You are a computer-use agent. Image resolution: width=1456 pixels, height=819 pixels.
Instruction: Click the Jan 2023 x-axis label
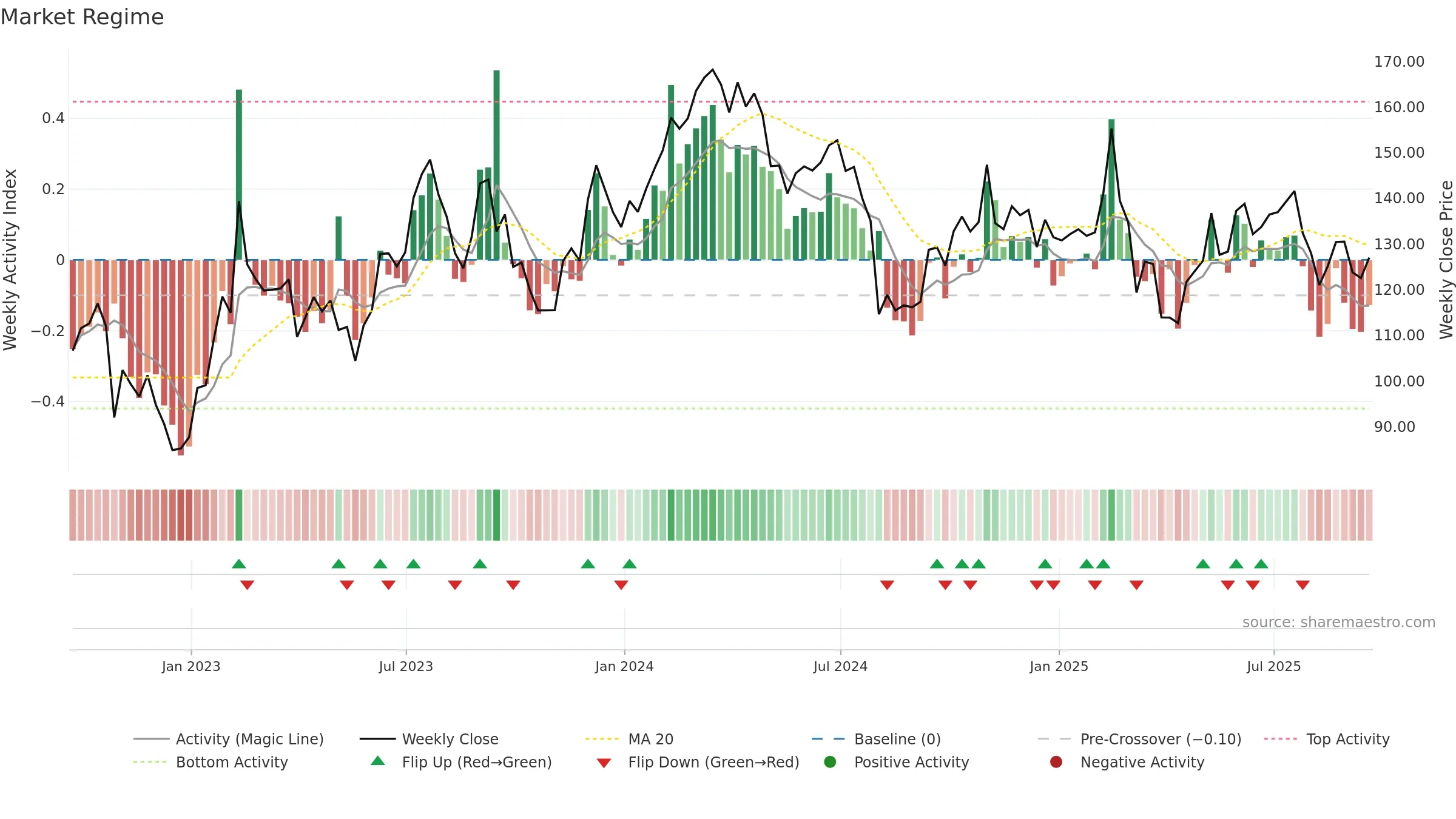tap(191, 666)
